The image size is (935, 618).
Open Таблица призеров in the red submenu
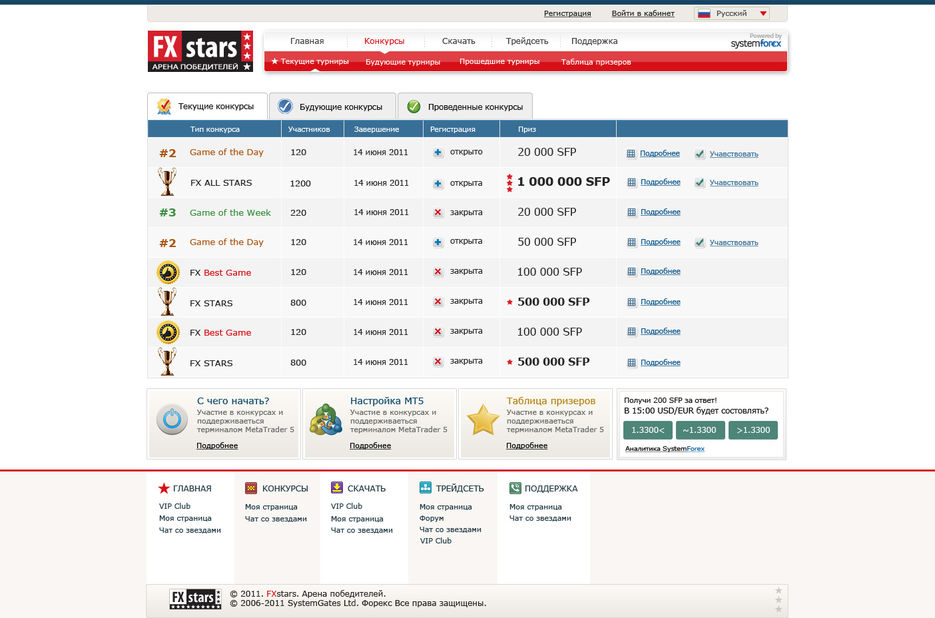[596, 62]
